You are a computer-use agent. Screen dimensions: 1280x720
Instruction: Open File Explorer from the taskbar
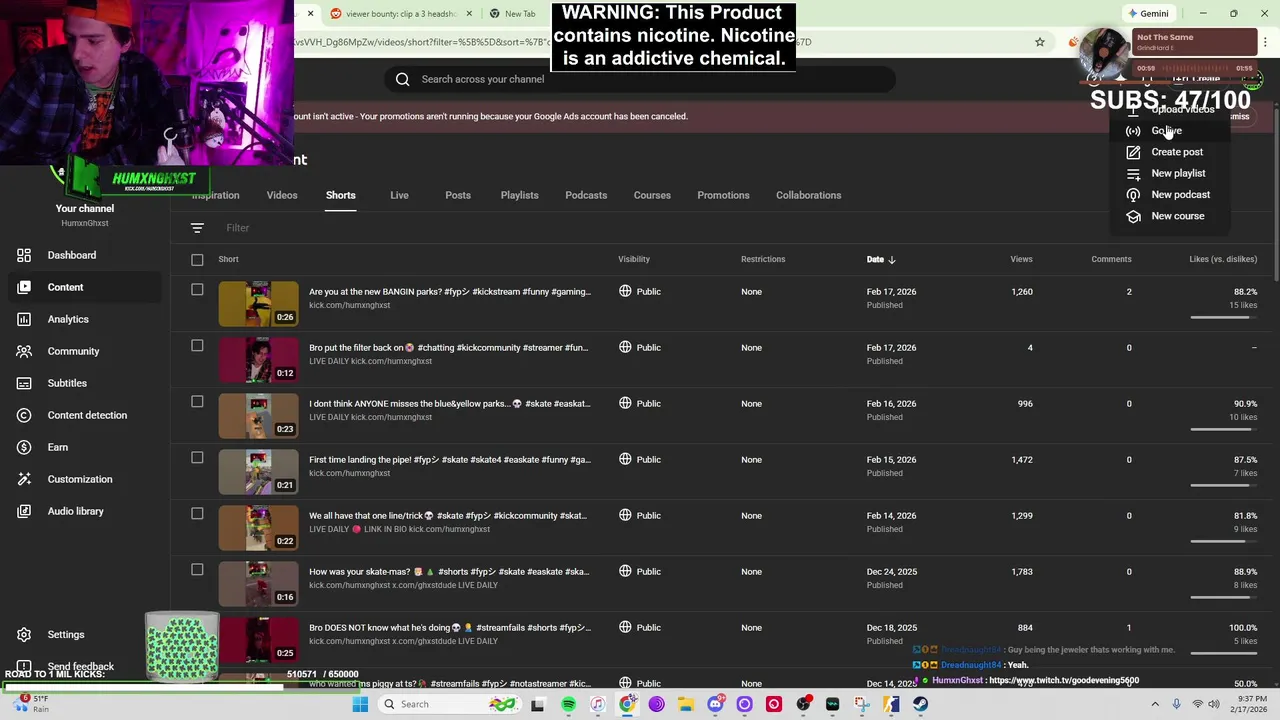(x=686, y=704)
